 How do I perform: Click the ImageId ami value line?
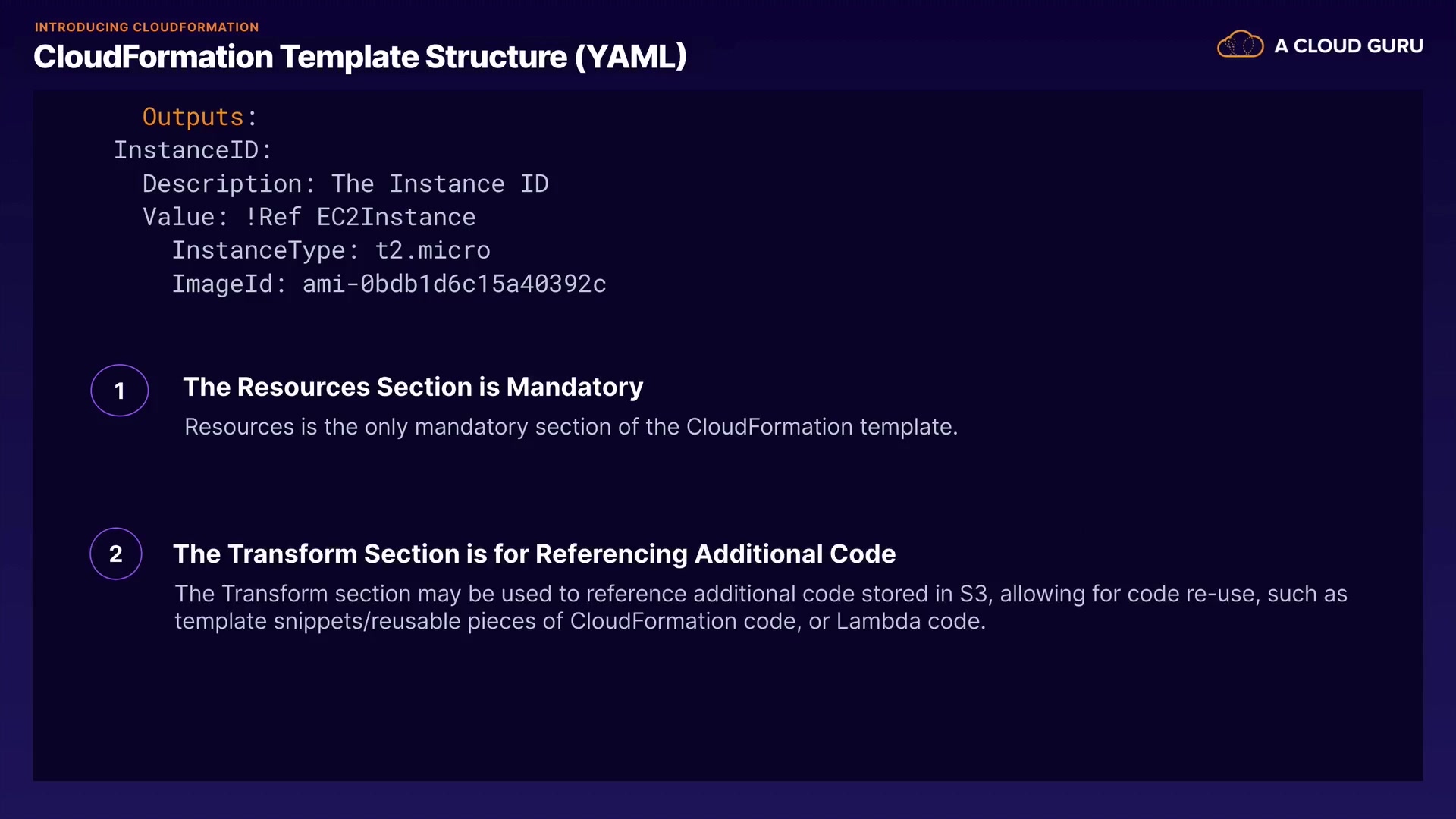click(388, 284)
